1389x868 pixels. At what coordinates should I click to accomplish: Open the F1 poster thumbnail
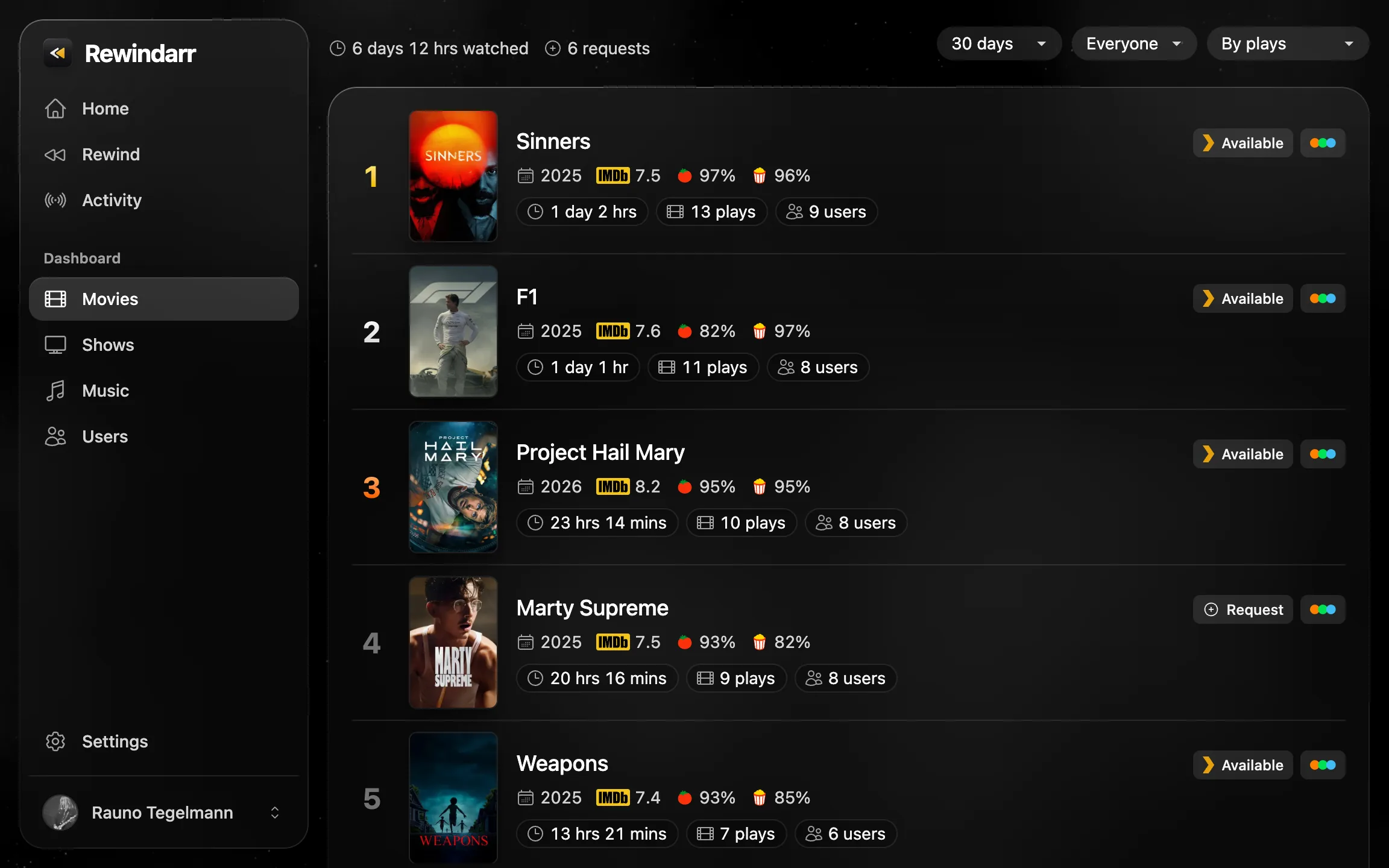click(453, 332)
